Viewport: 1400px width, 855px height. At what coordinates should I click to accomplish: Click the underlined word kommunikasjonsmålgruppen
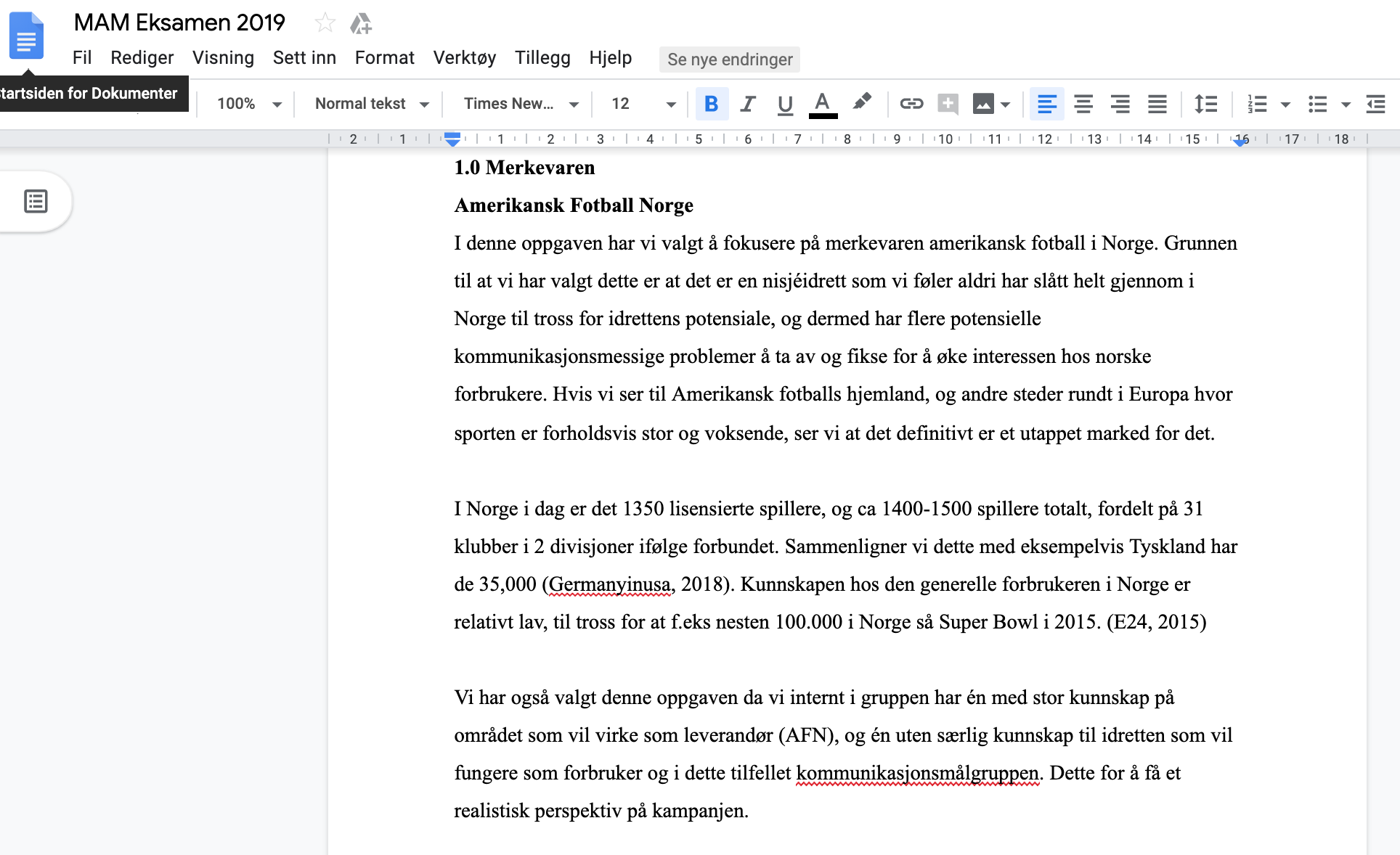coord(918,773)
